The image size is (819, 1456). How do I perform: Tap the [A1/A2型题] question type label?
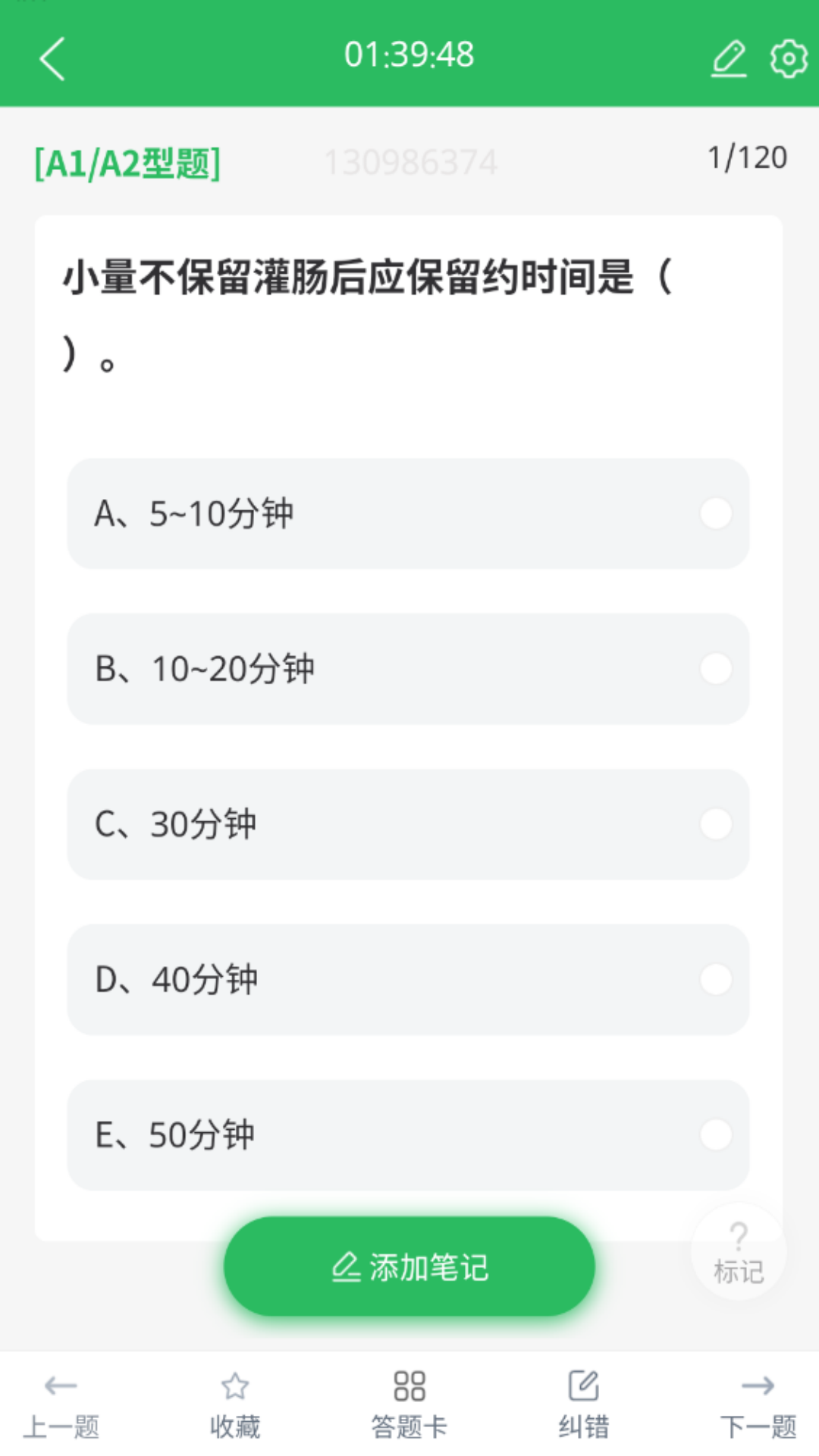(127, 163)
